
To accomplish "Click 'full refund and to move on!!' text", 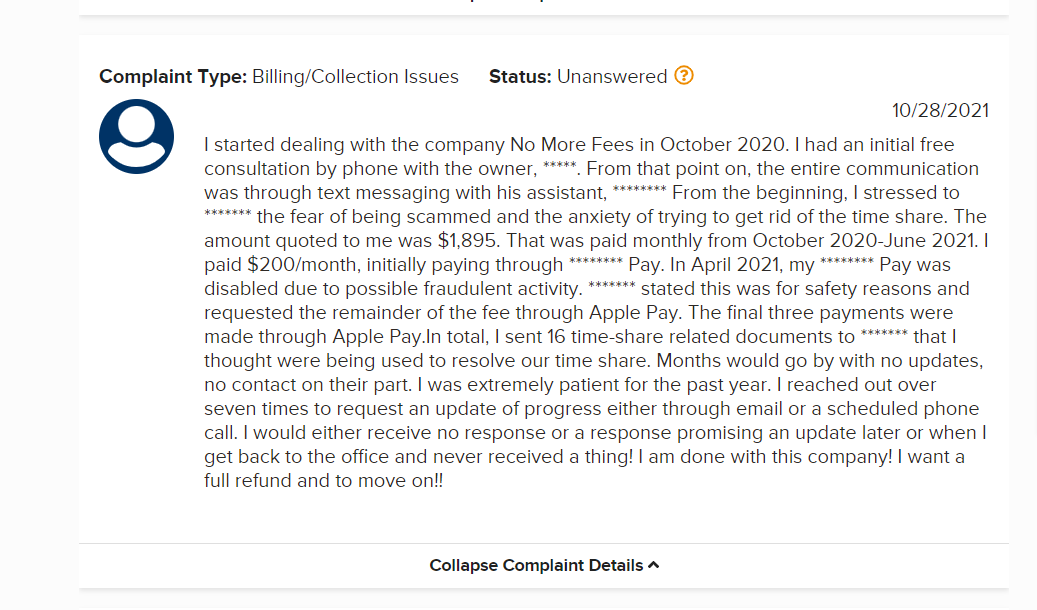I will tap(323, 481).
